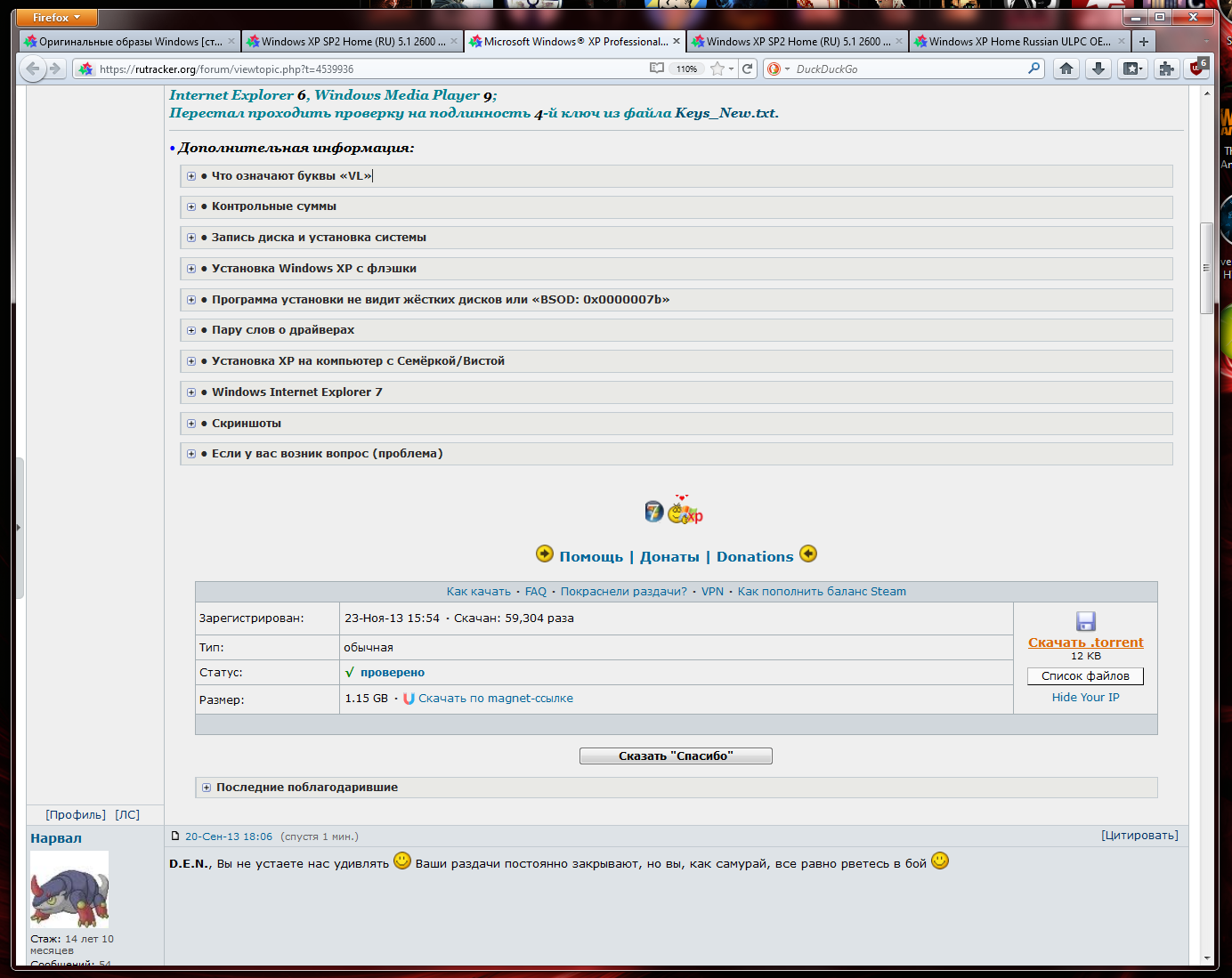Open the bookmark star dropdown arrow
This screenshot has height=978, width=1232.
coord(732,69)
